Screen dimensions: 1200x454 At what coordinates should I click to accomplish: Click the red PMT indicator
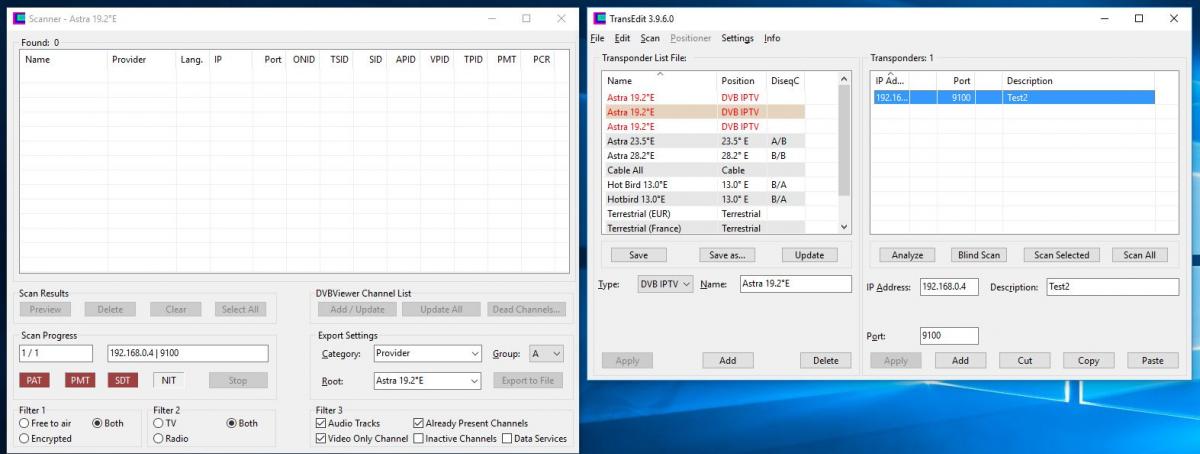[80, 380]
